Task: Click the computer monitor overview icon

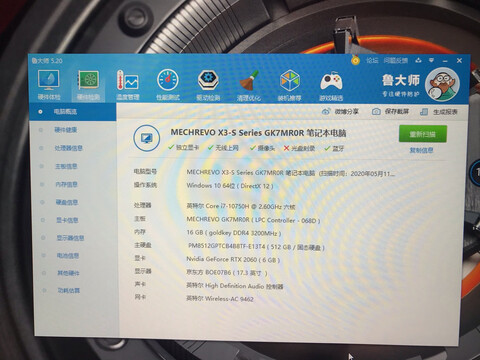Action: (x=146, y=138)
